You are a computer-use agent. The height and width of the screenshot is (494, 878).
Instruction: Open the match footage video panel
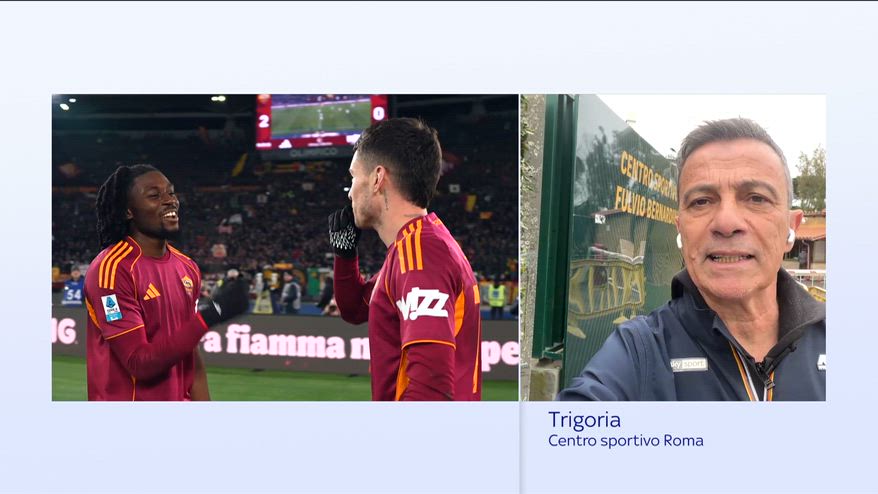(285, 248)
